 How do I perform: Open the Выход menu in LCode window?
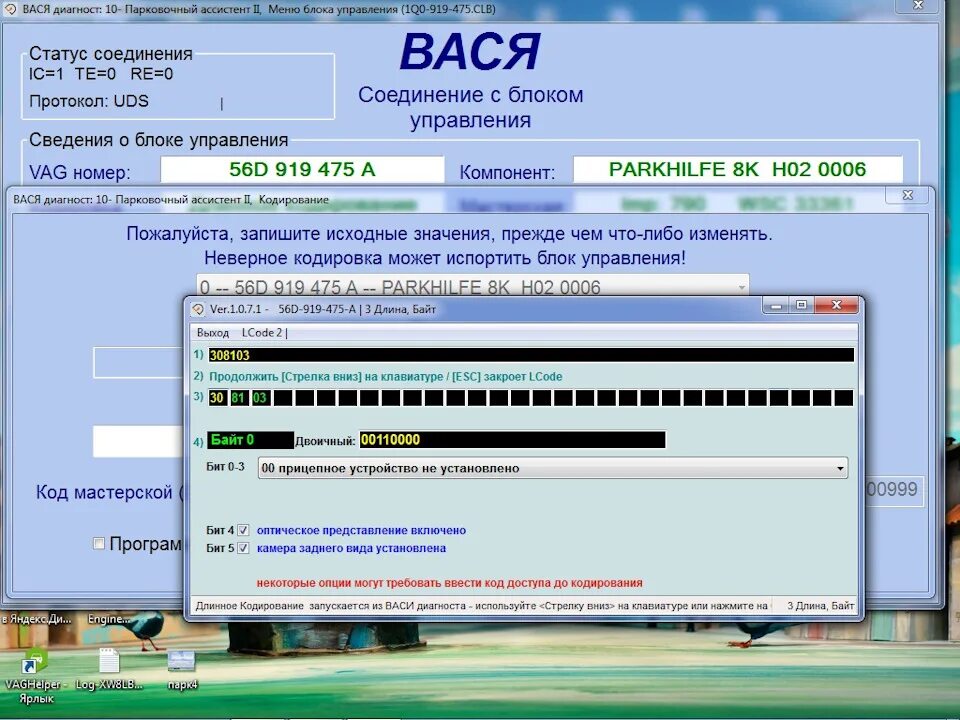(212, 332)
